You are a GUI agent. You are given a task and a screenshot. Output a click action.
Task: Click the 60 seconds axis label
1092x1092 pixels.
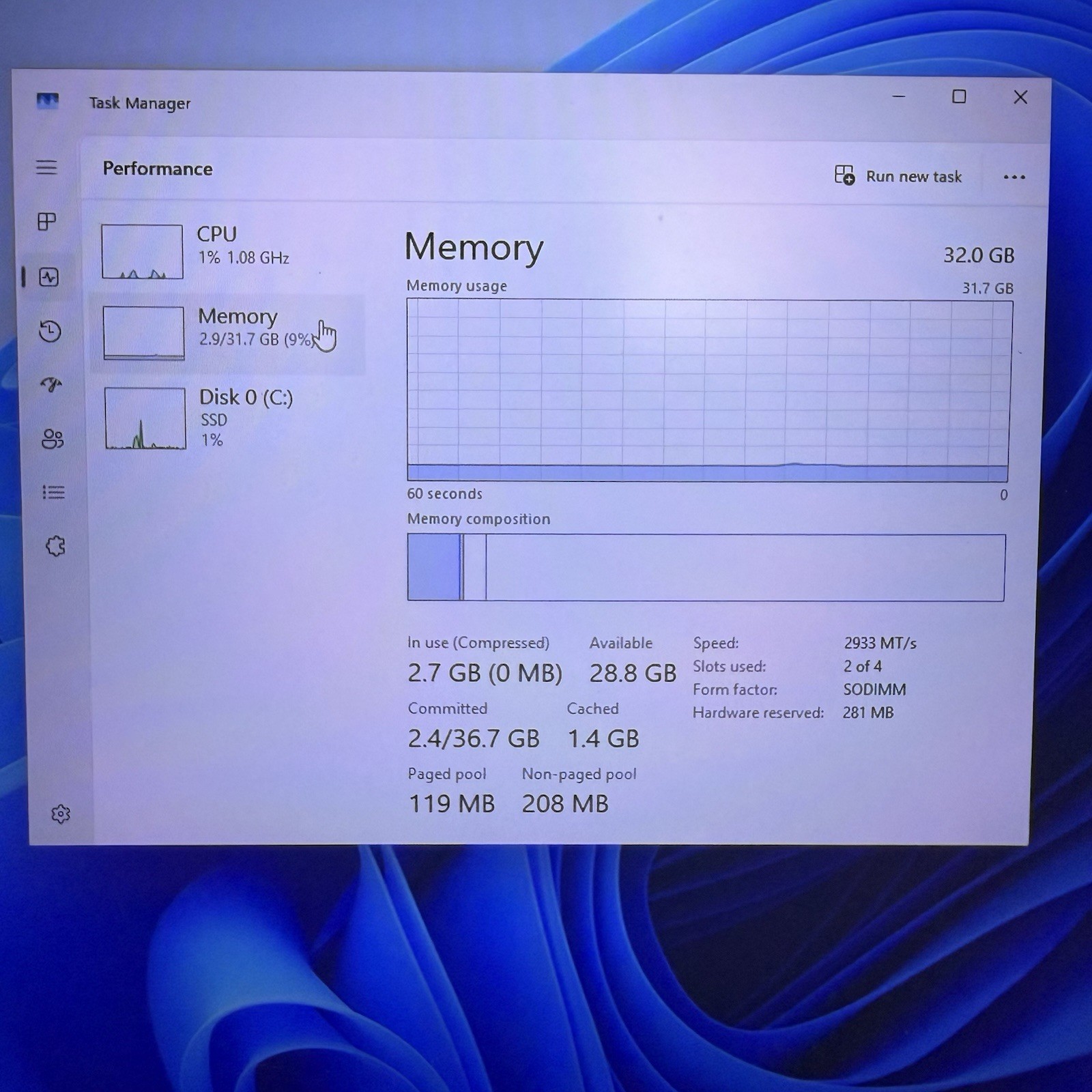(x=445, y=493)
